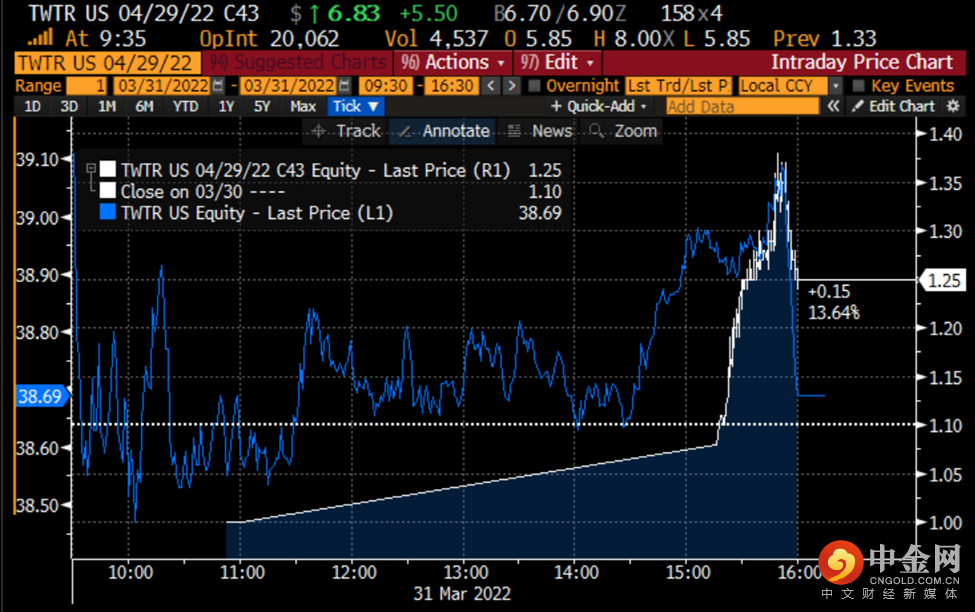Edit the 16:30 end time field
Image resolution: width=975 pixels, height=612 pixels.
(452, 86)
